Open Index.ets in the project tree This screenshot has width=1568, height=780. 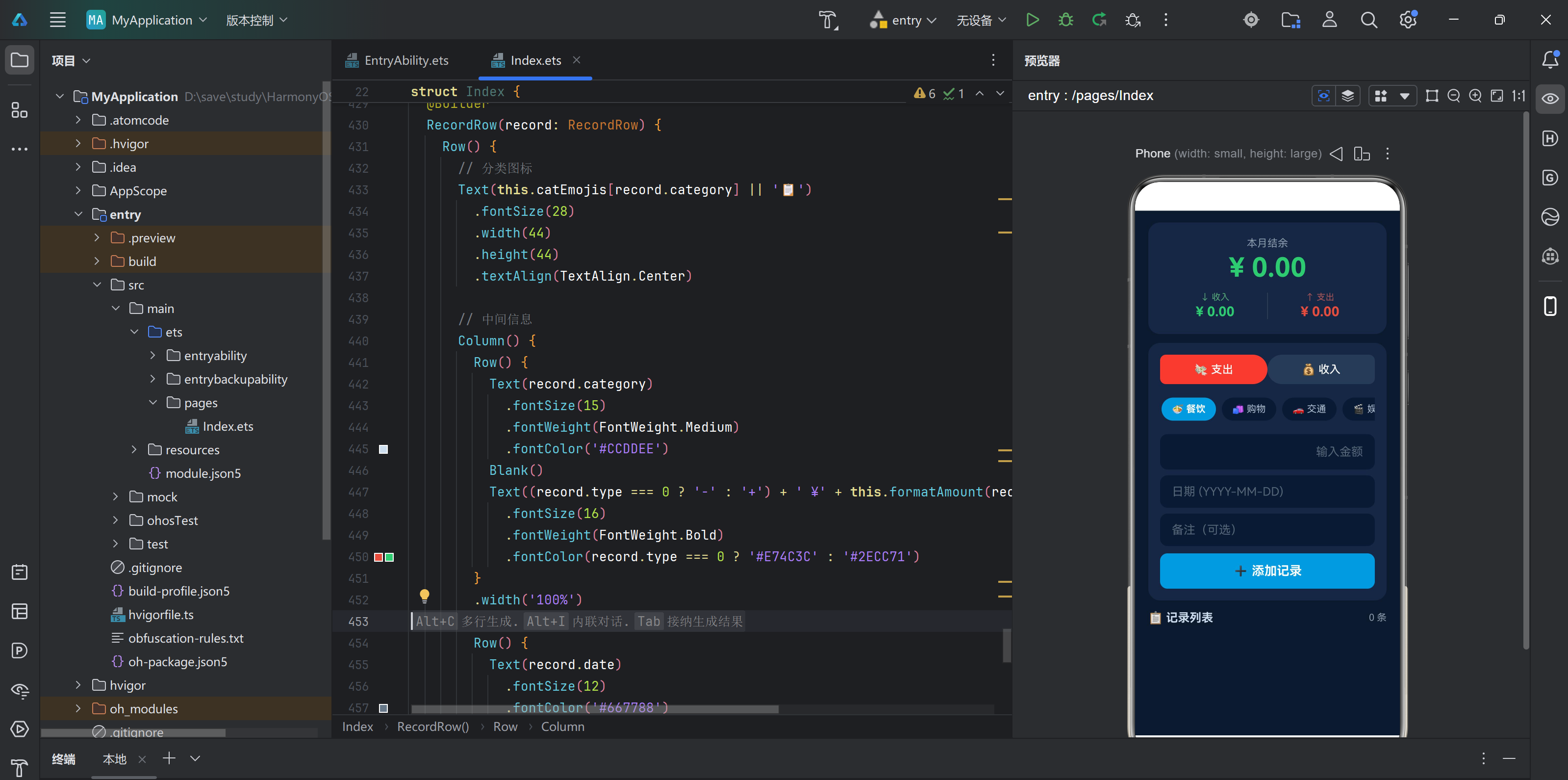click(x=219, y=426)
